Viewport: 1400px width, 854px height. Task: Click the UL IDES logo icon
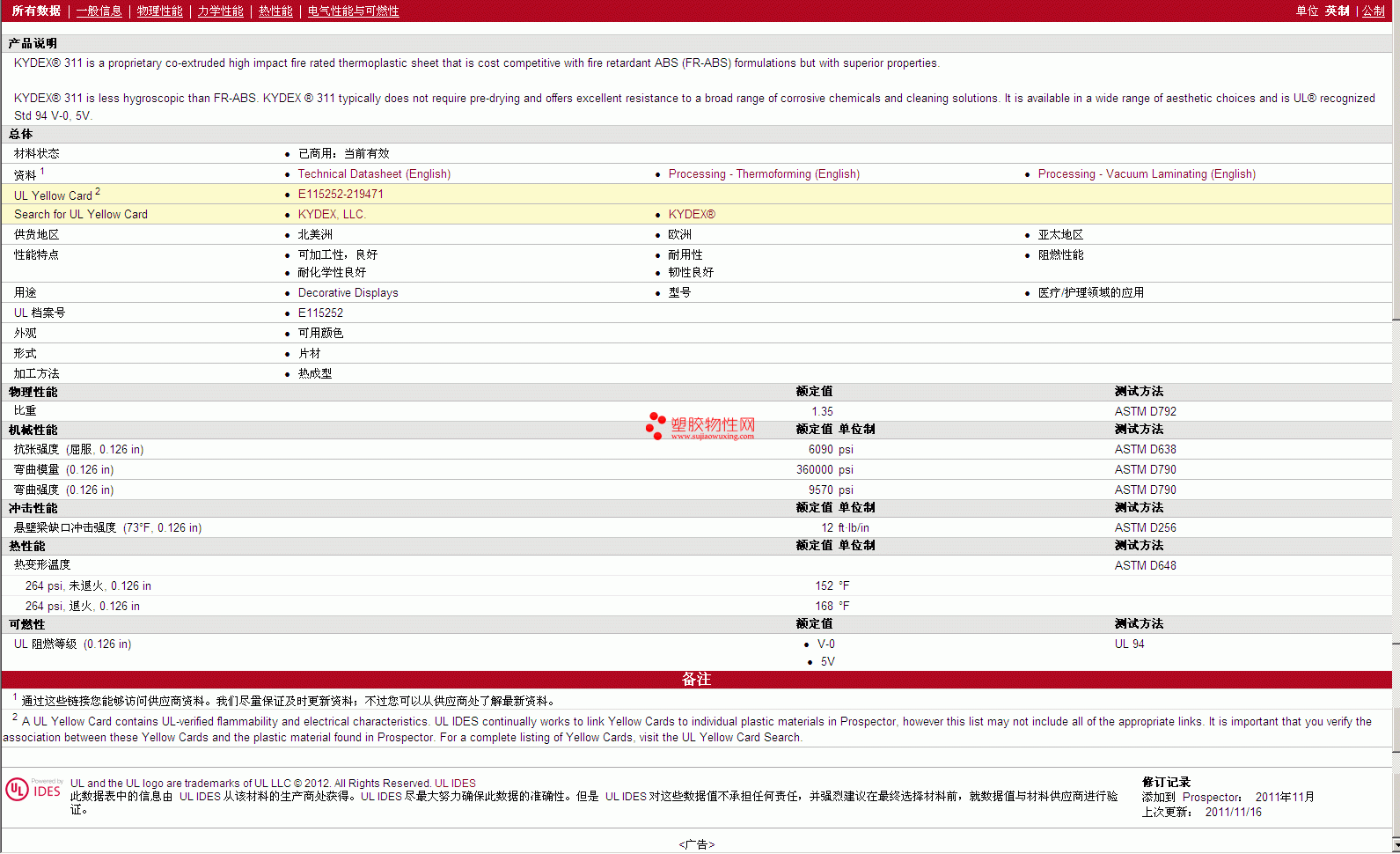[33, 789]
